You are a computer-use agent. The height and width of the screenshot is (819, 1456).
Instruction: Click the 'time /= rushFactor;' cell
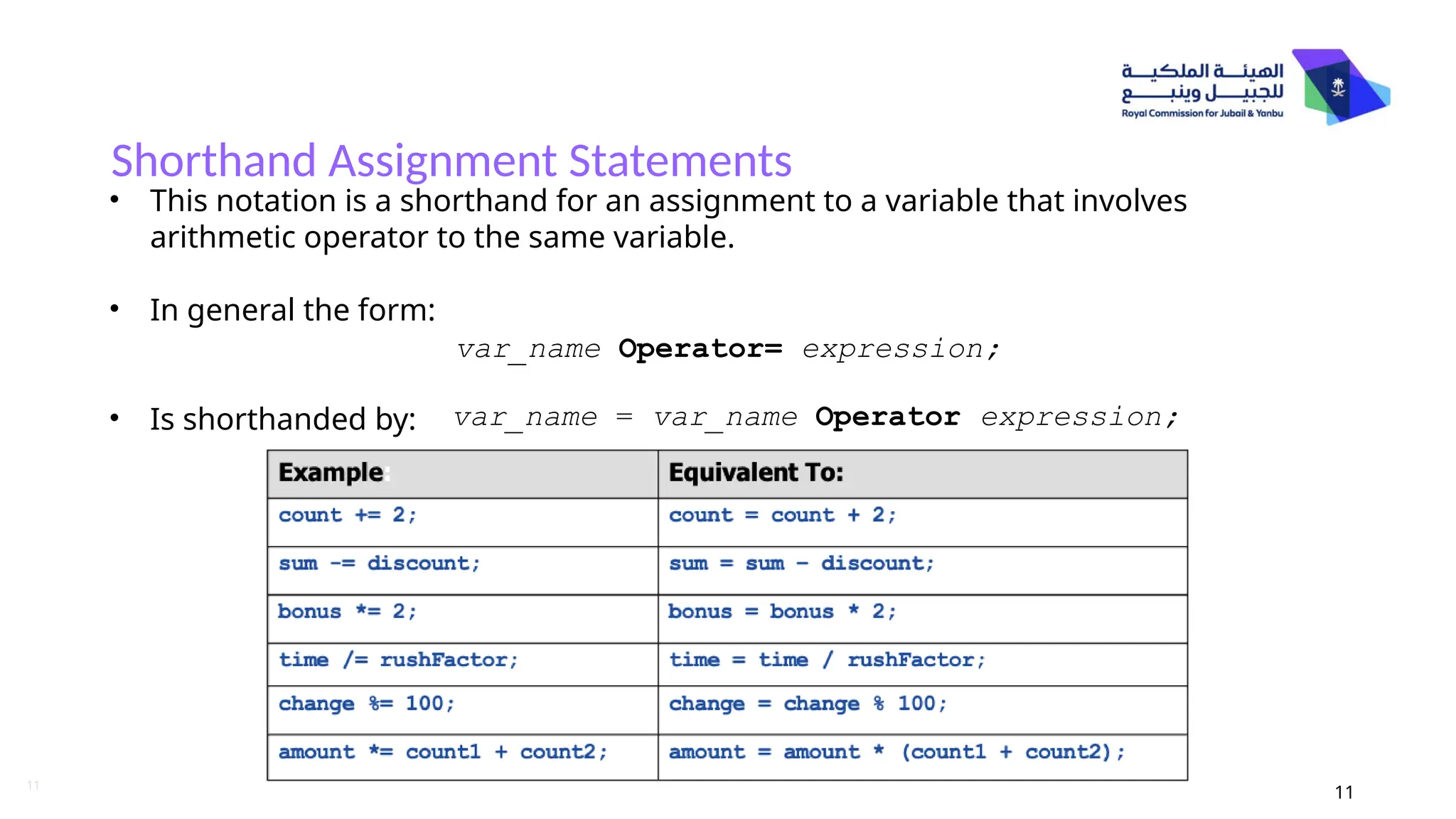463,665
